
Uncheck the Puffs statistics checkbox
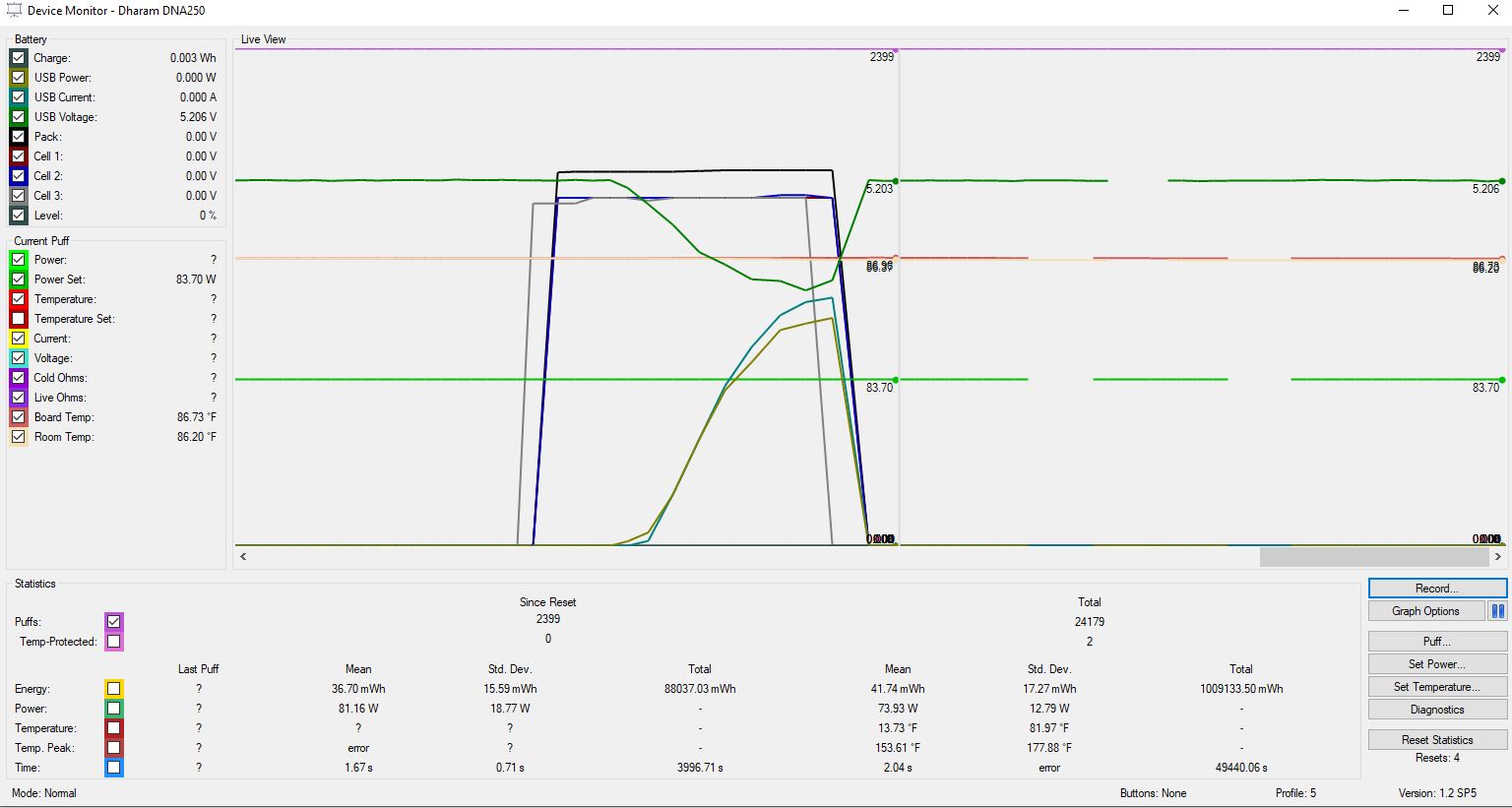point(114,622)
